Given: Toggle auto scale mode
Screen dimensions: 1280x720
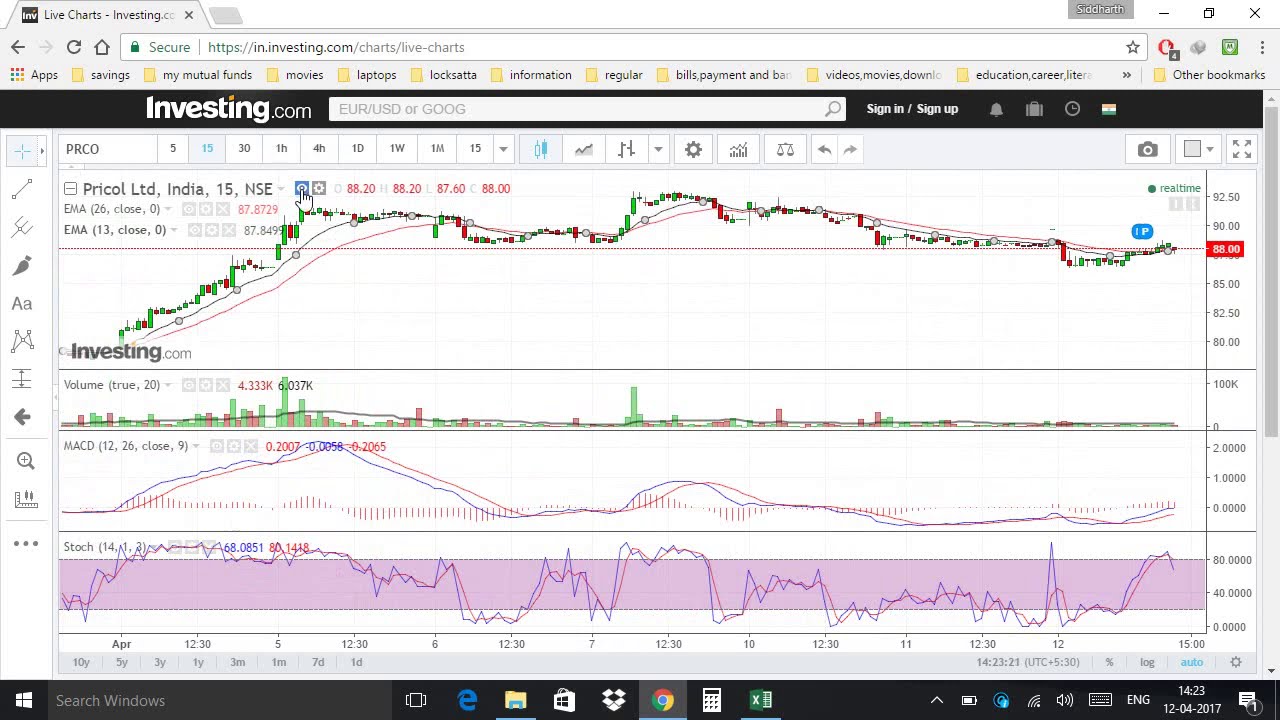Looking at the screenshot, I should pos(1191,662).
